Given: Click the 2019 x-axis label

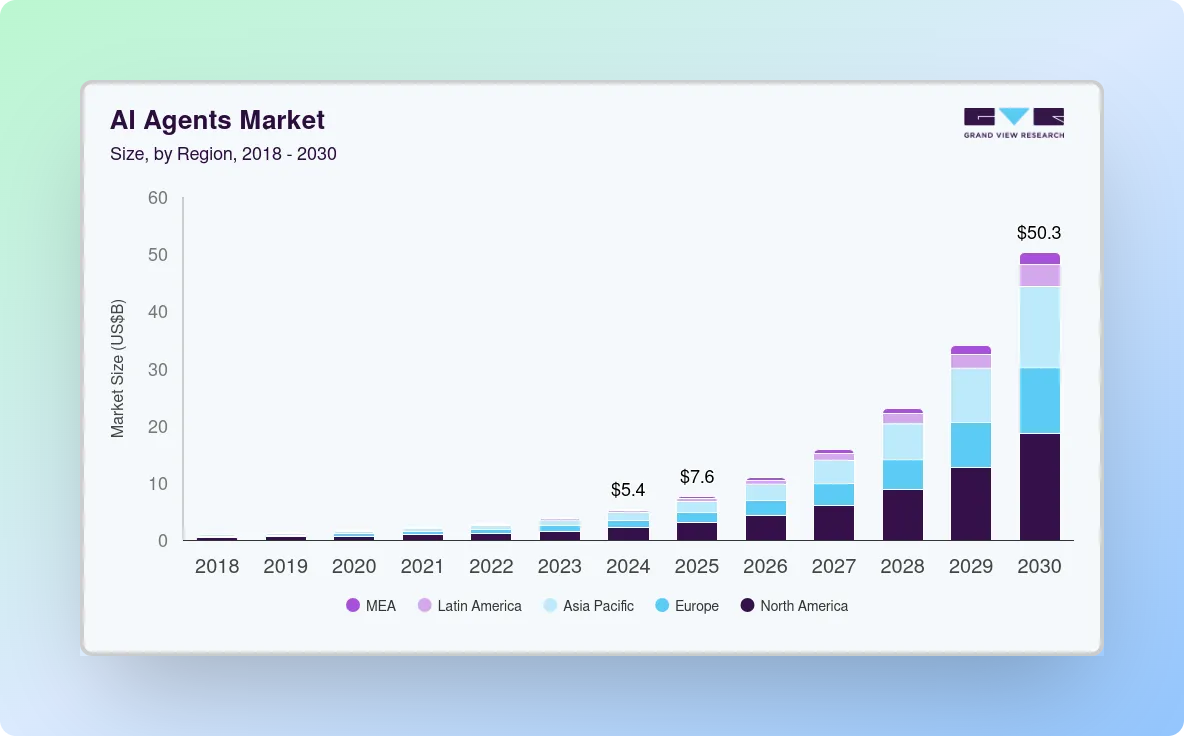Looking at the screenshot, I should (x=285, y=566).
